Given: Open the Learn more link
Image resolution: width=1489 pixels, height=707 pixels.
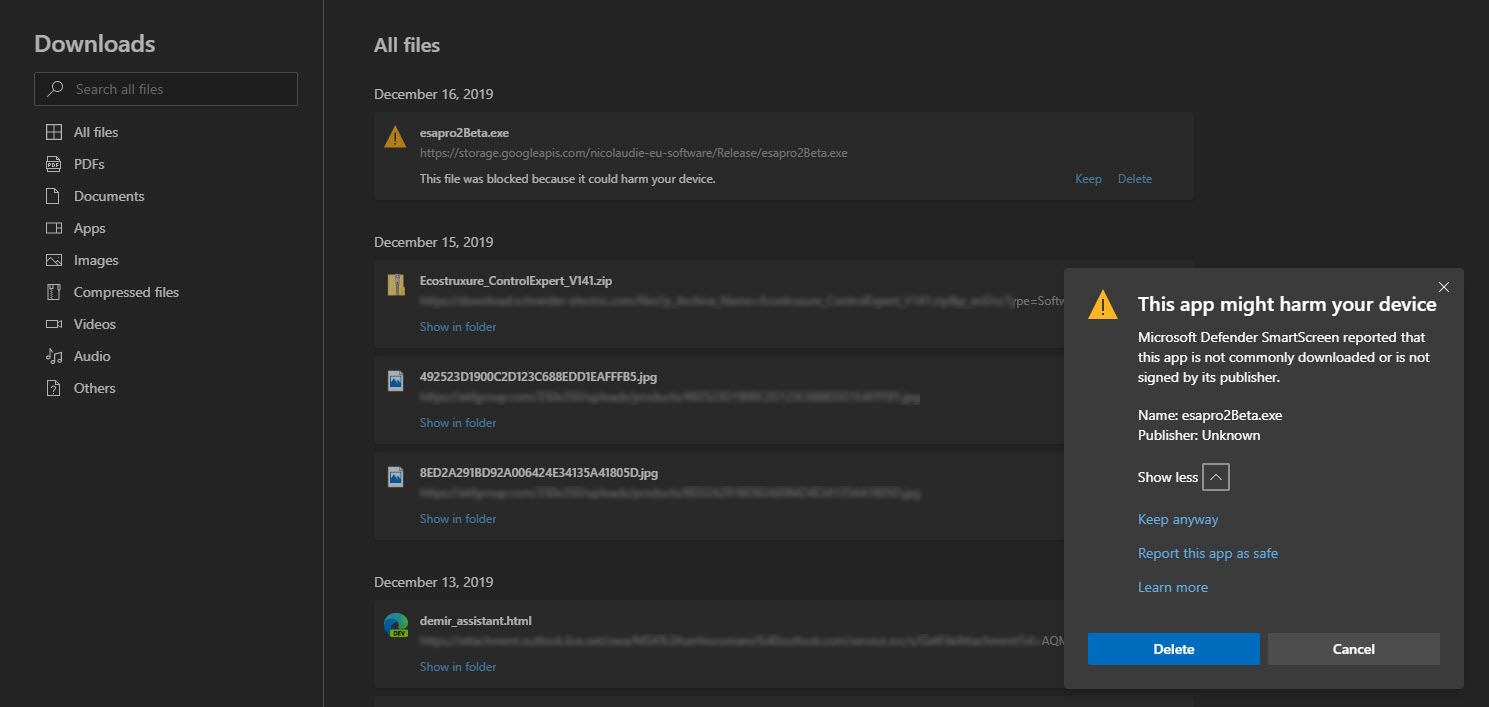Looking at the screenshot, I should tap(1173, 587).
